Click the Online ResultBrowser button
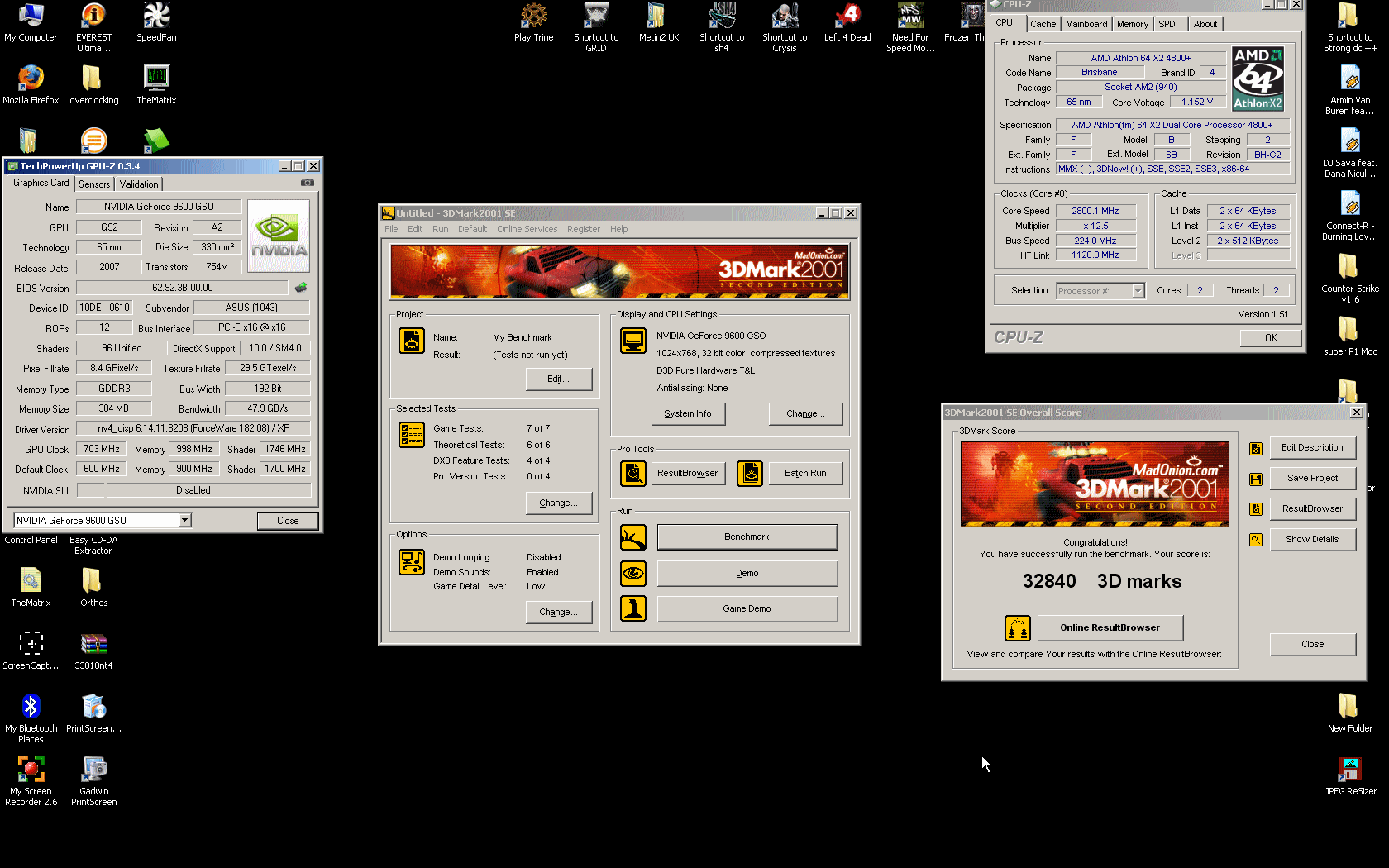 [x=1110, y=627]
